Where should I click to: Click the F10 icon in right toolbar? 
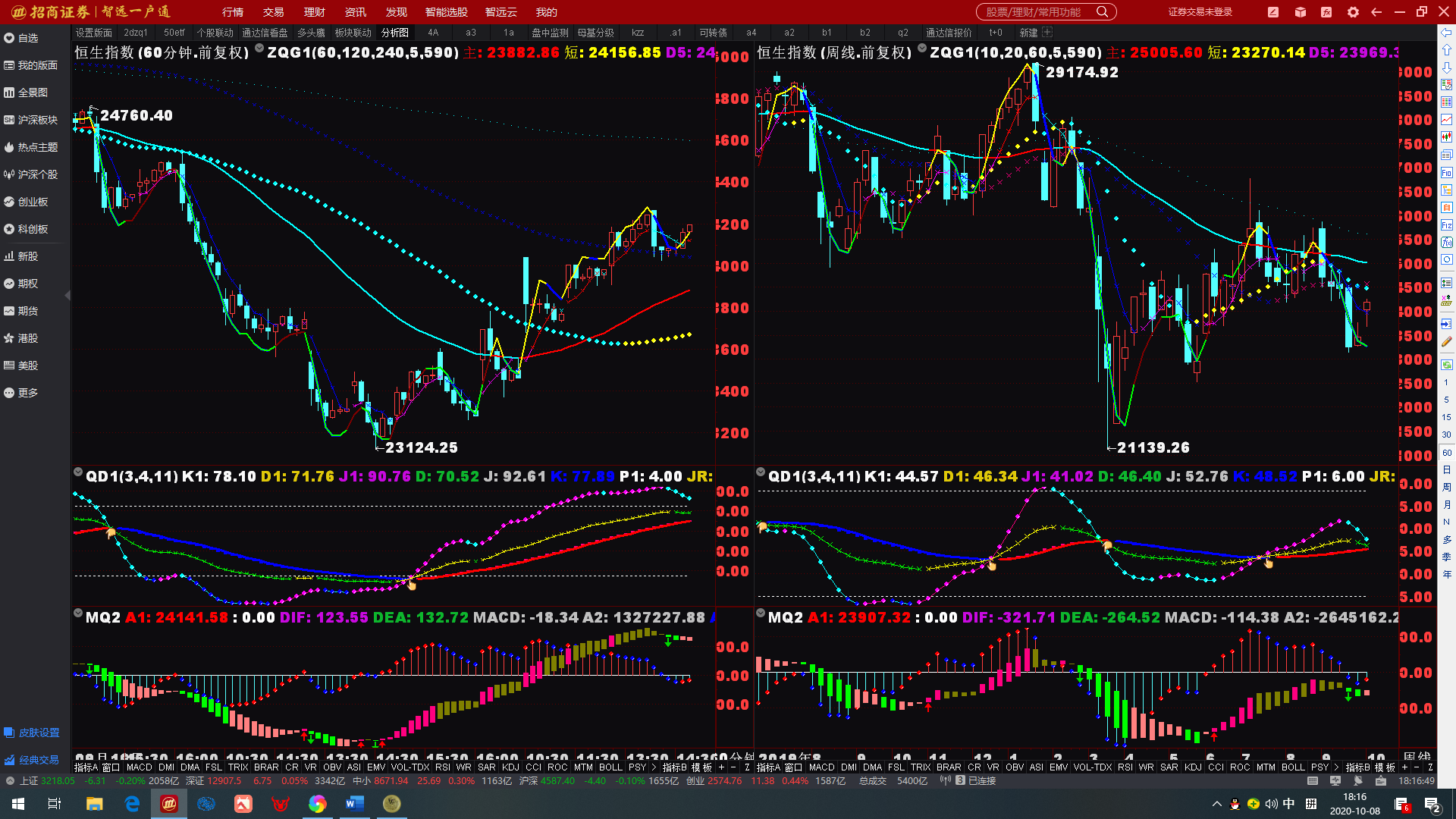[1447, 173]
